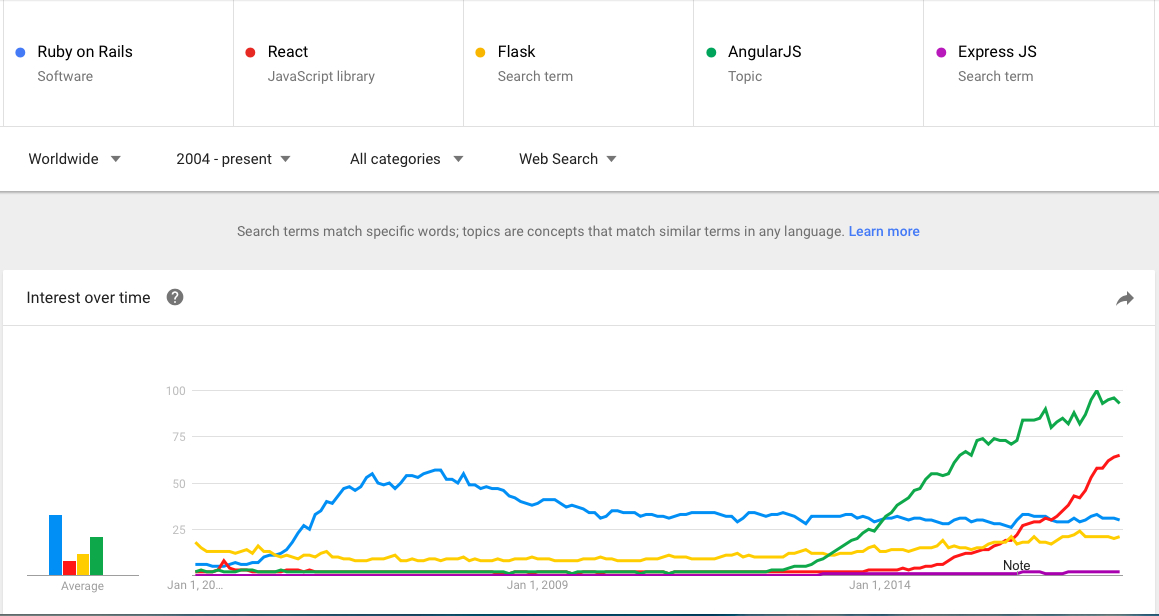Expand the All categories dropdown

click(407, 159)
